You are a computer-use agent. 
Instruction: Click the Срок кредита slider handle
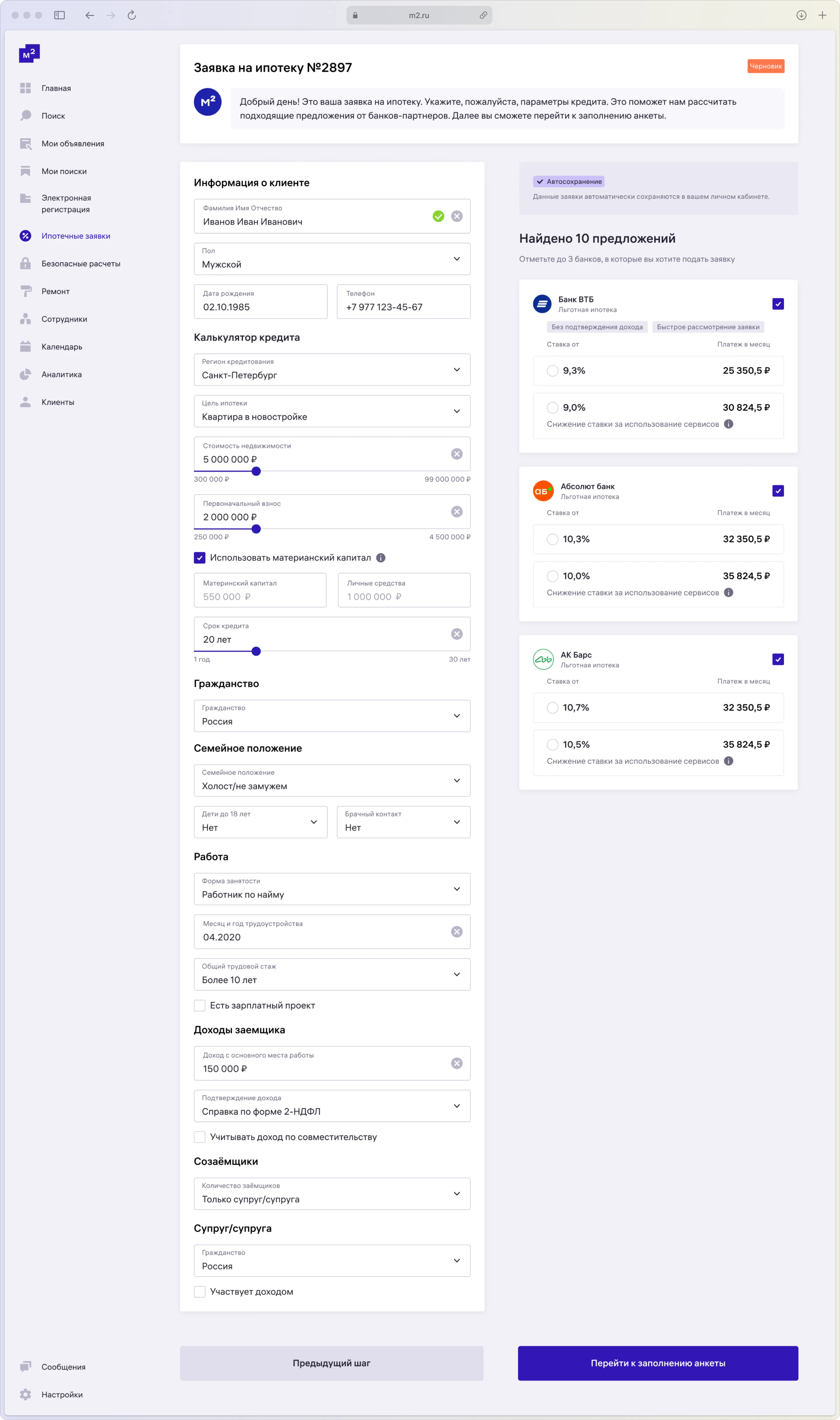pos(256,651)
